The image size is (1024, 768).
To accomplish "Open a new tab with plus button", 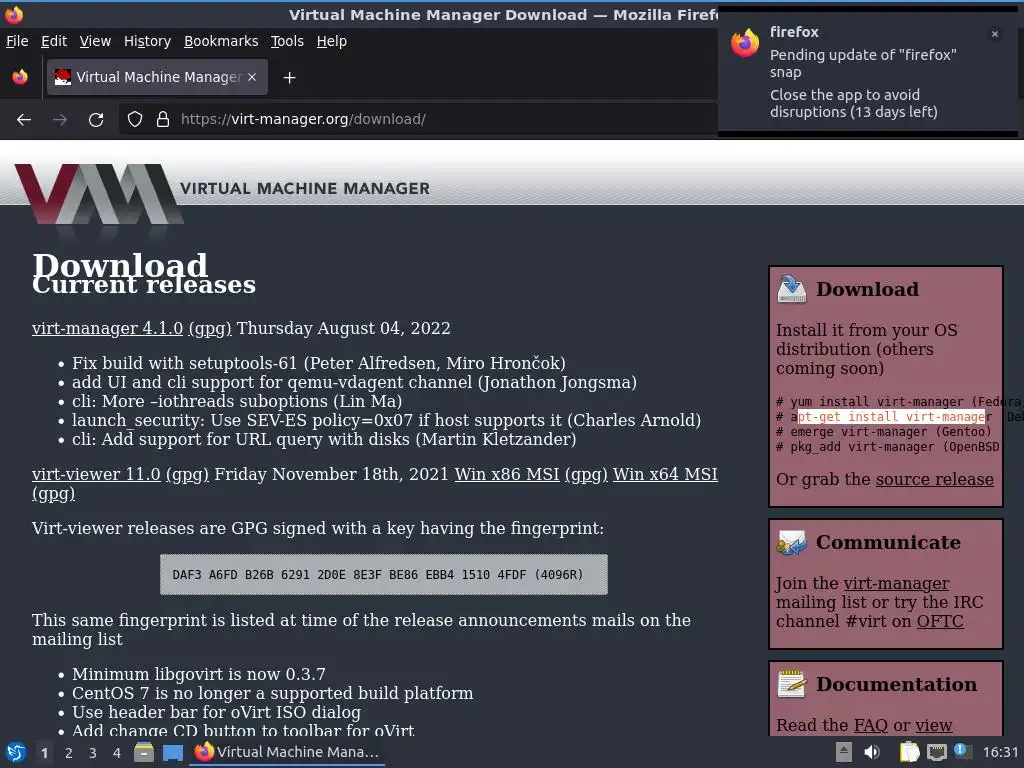I will pos(289,78).
